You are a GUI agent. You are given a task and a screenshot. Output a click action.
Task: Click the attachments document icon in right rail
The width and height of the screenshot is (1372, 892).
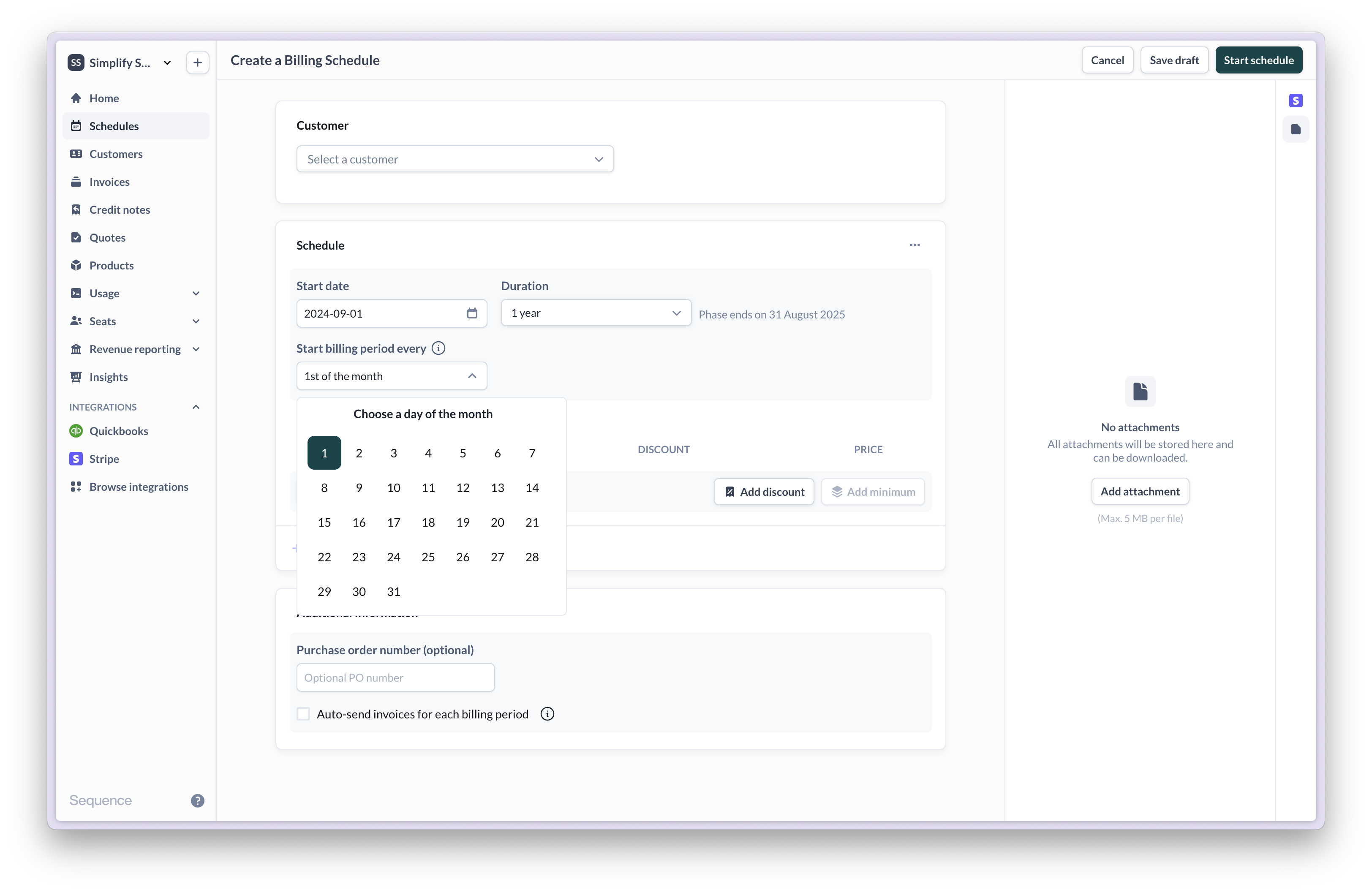pos(1296,129)
